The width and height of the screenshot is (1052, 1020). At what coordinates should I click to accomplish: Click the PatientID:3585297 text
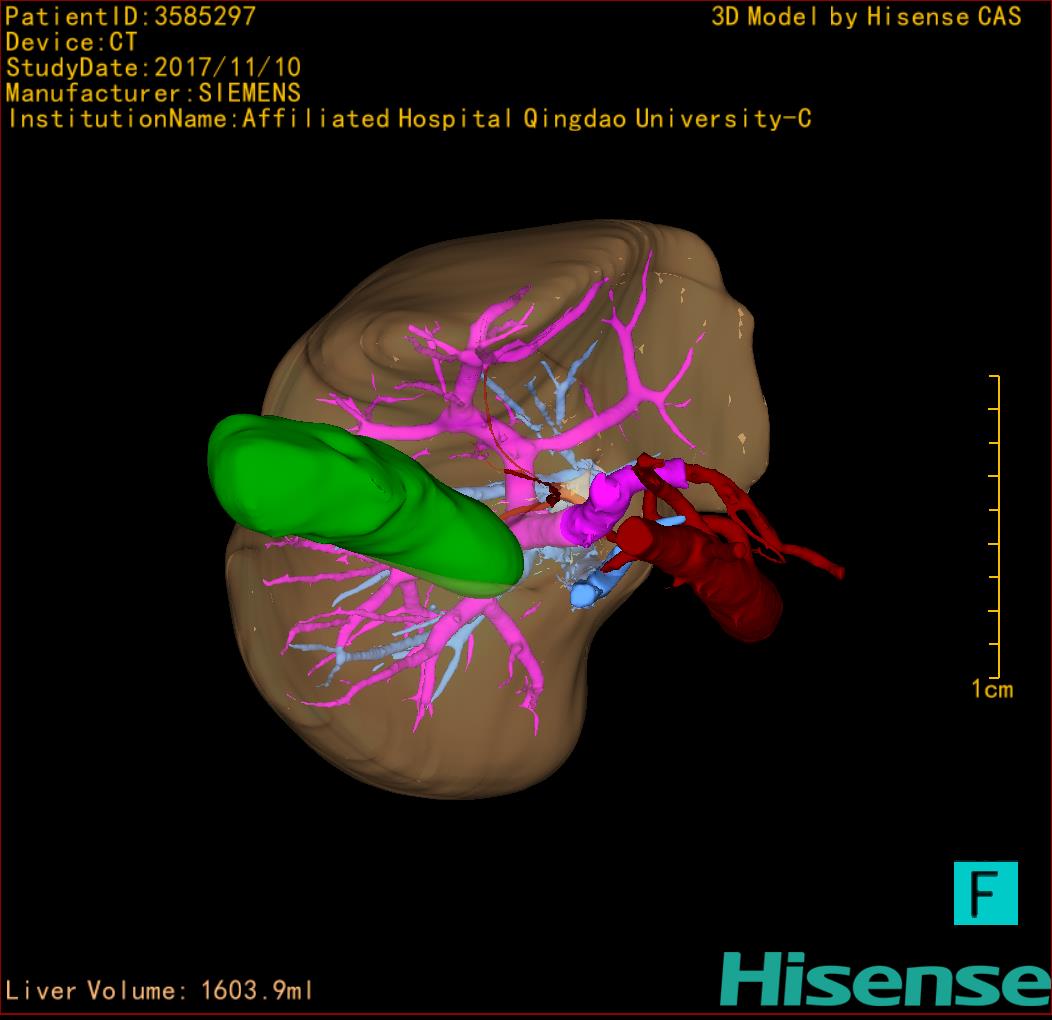point(131,16)
